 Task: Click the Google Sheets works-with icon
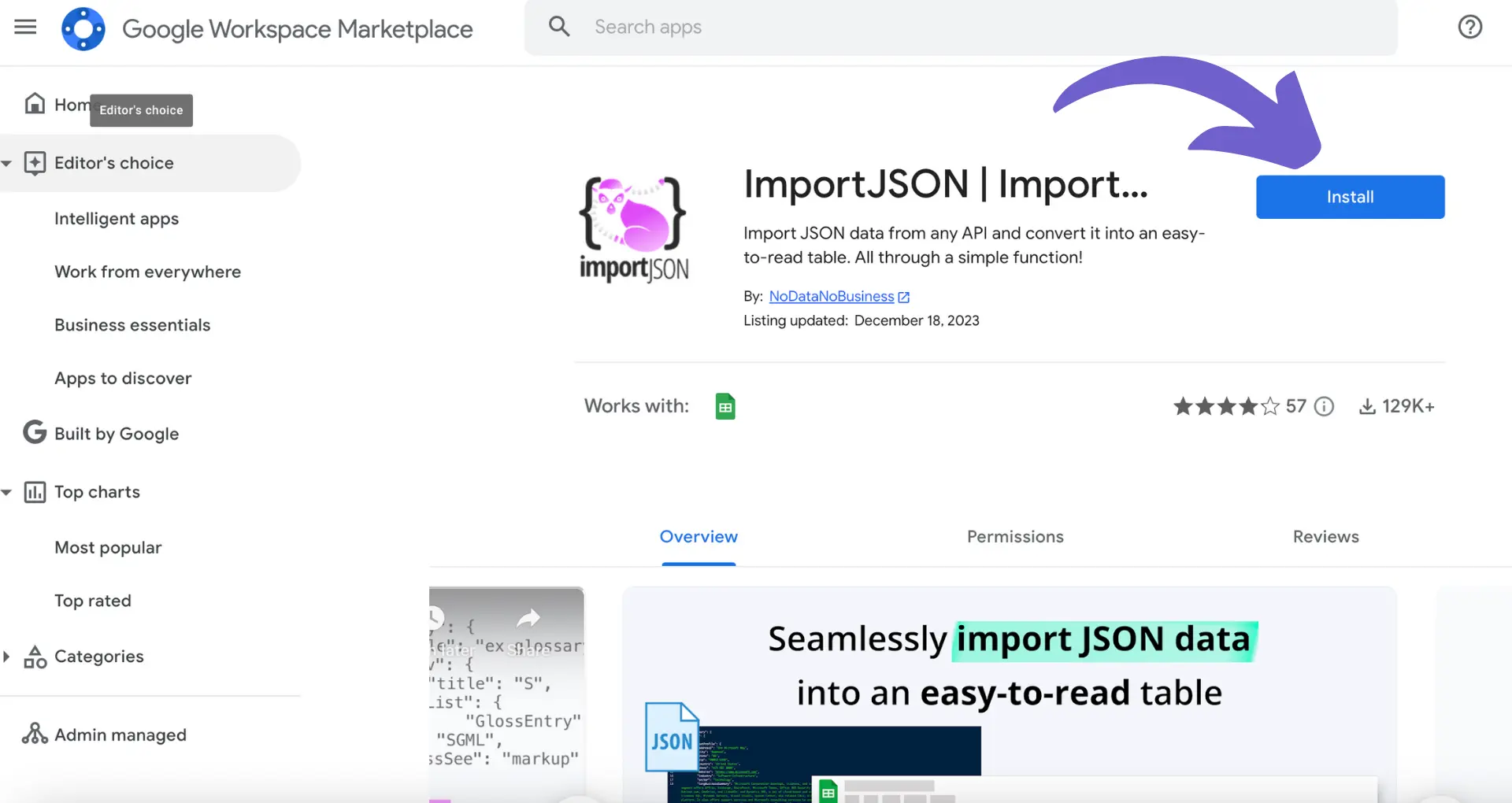tap(725, 406)
